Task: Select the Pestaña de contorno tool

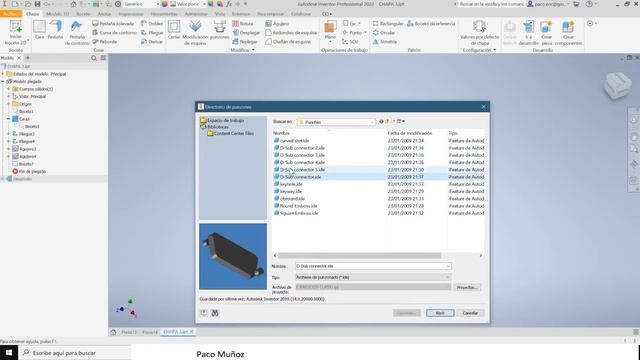Action: pyautogui.click(x=77, y=33)
